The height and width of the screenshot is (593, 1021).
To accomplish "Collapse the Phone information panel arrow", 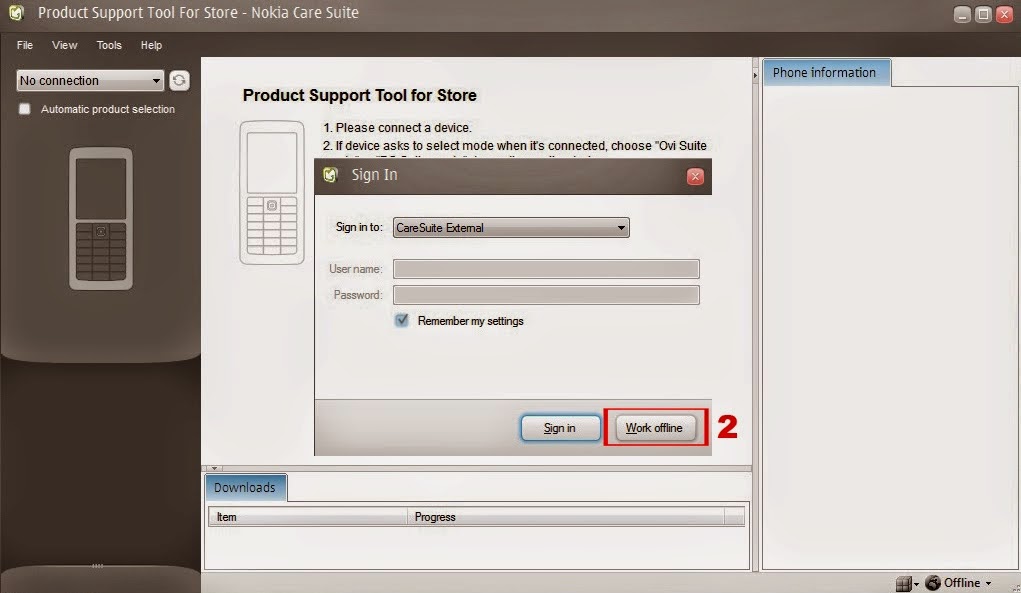I will 755,76.
